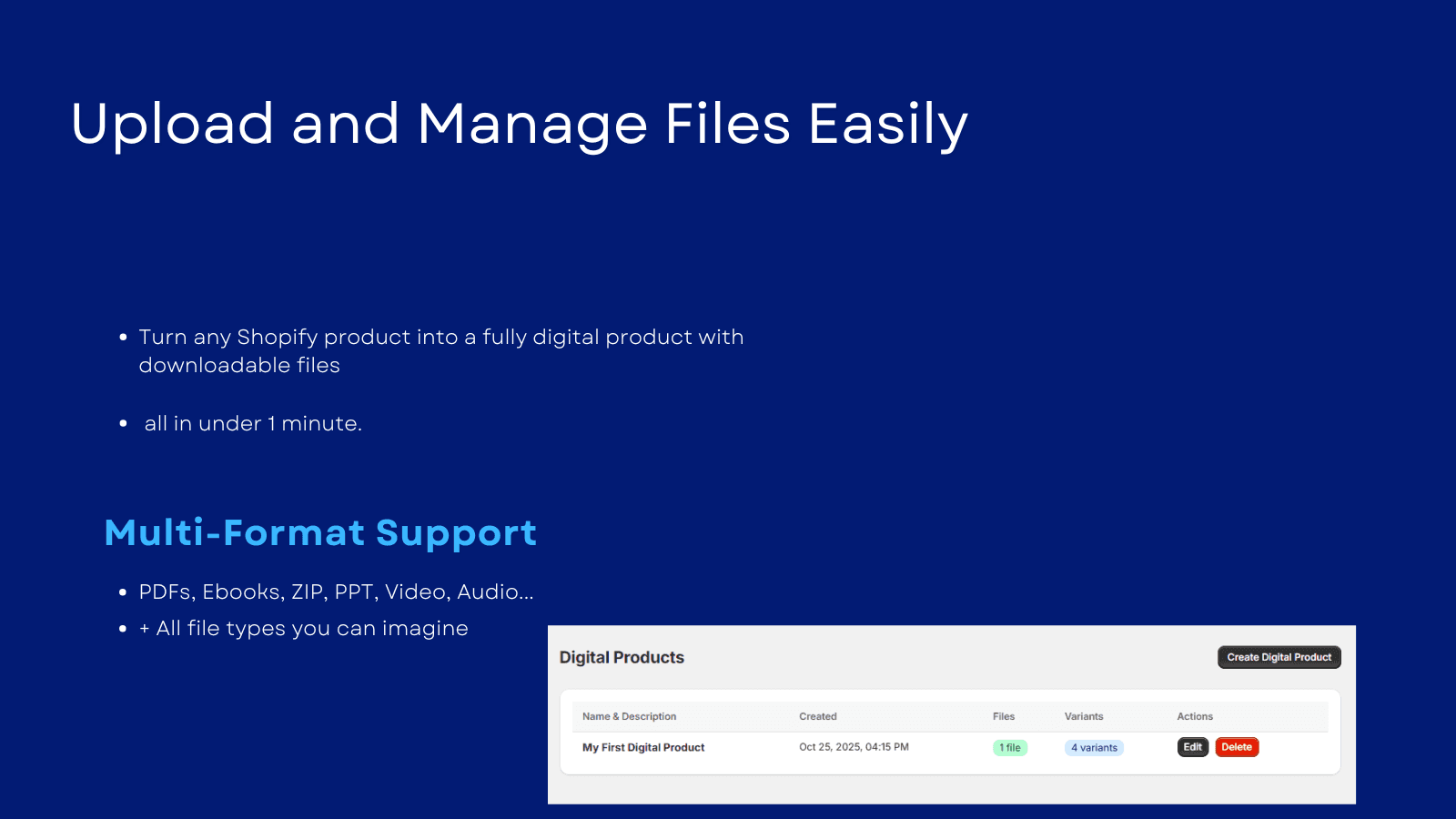The width and height of the screenshot is (1456, 819).
Task: Click the 'PDFs, Ebooks, ZIP, PPT' bullet
Action: (336, 591)
